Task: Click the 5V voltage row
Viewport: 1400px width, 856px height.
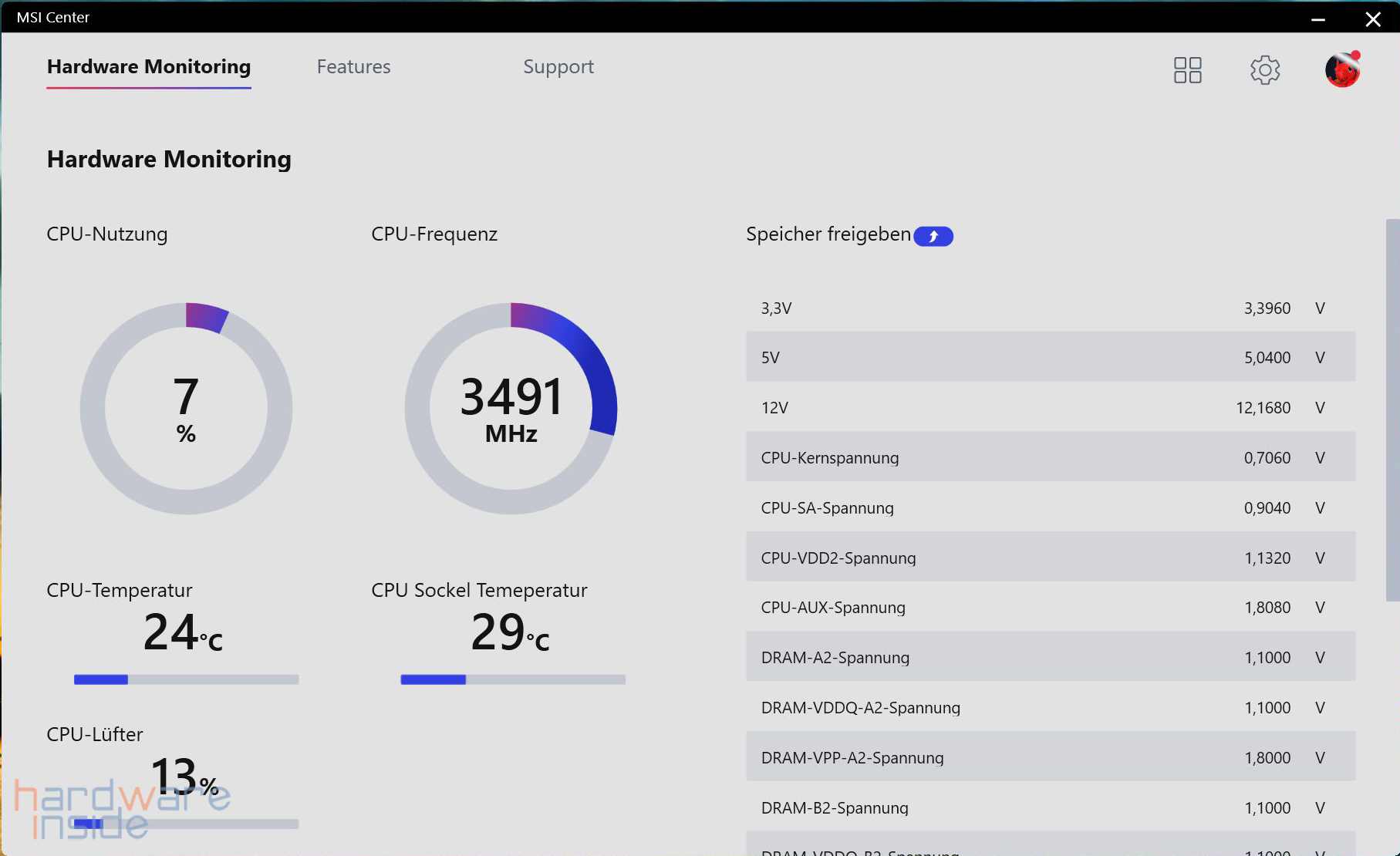Action: 1050,357
